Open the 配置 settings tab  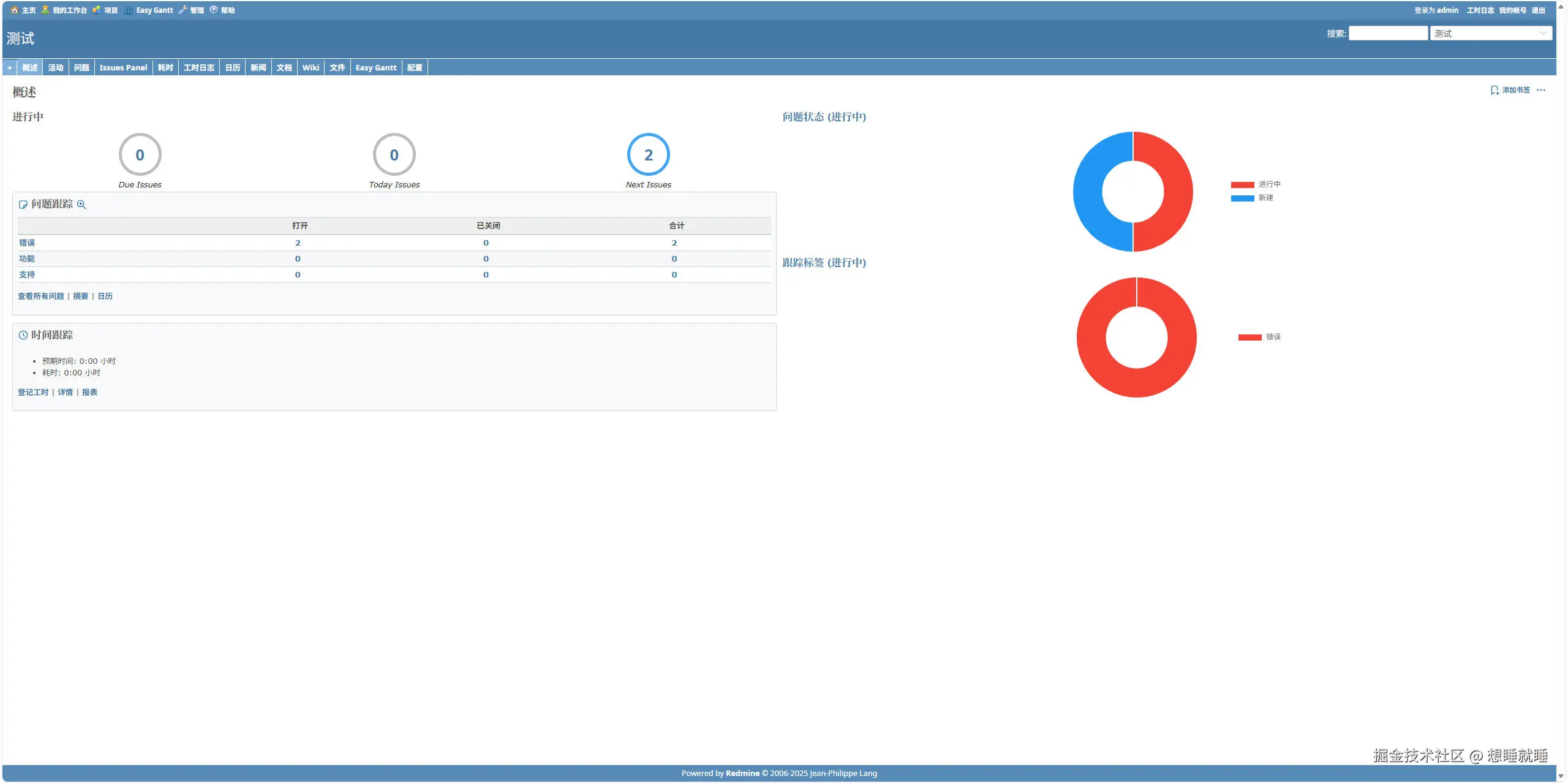tap(415, 67)
